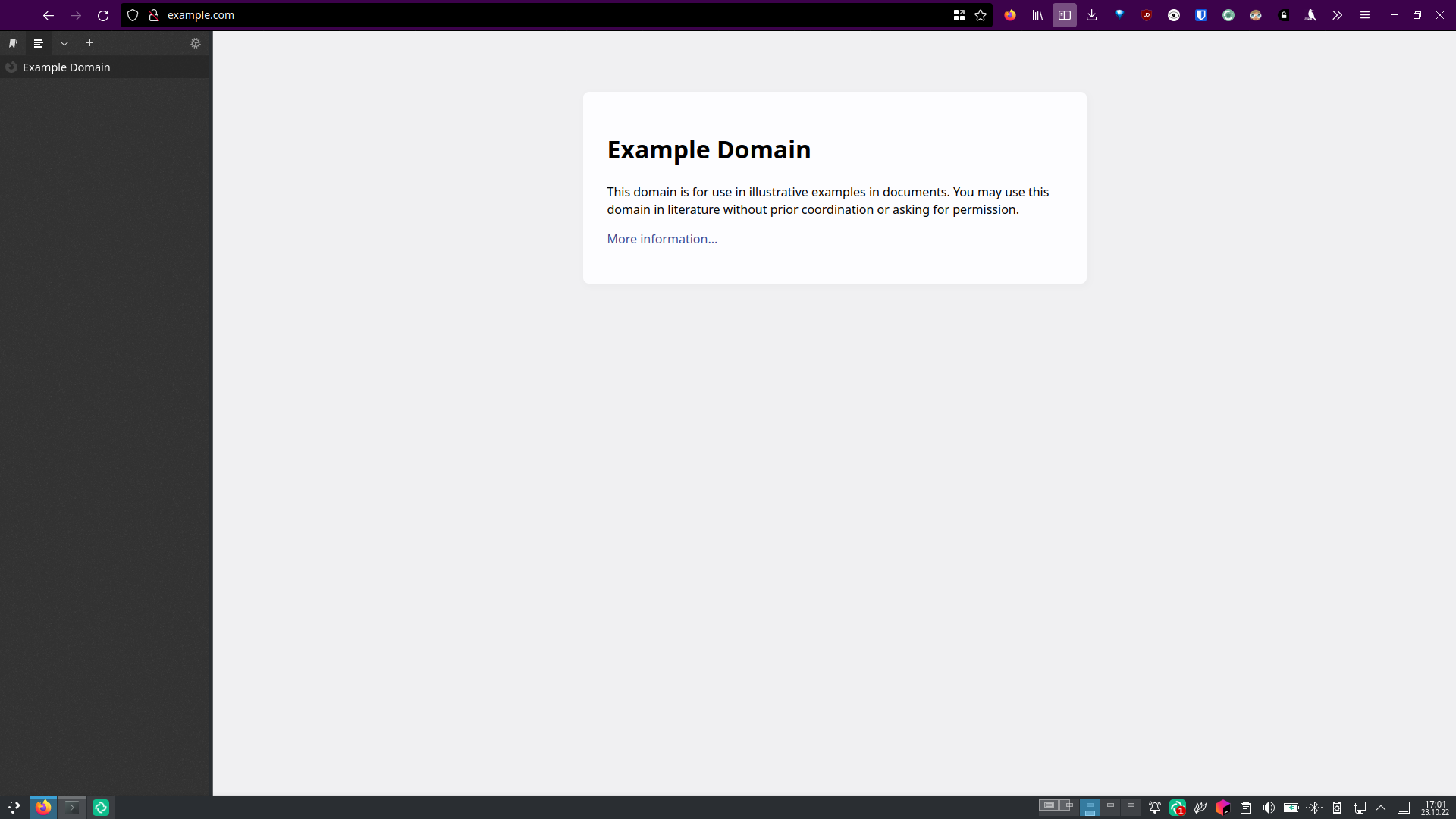Open the Bitwarden shield extension
The image size is (1456, 819).
[x=1201, y=15]
